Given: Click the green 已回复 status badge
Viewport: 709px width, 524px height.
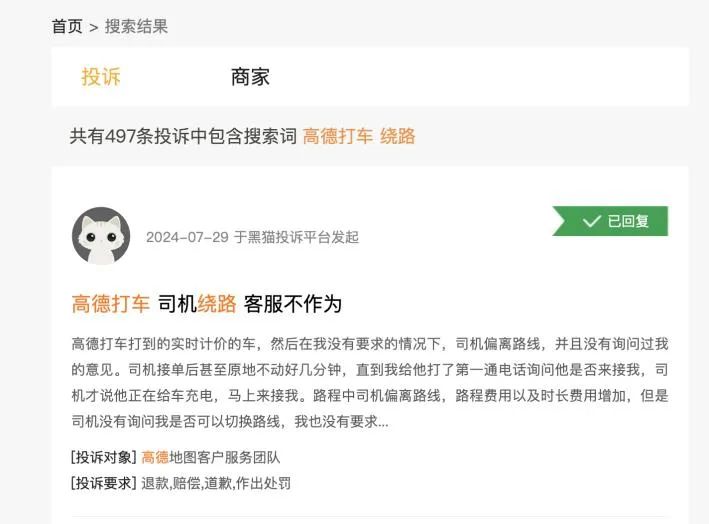Looking at the screenshot, I should [x=610, y=221].
